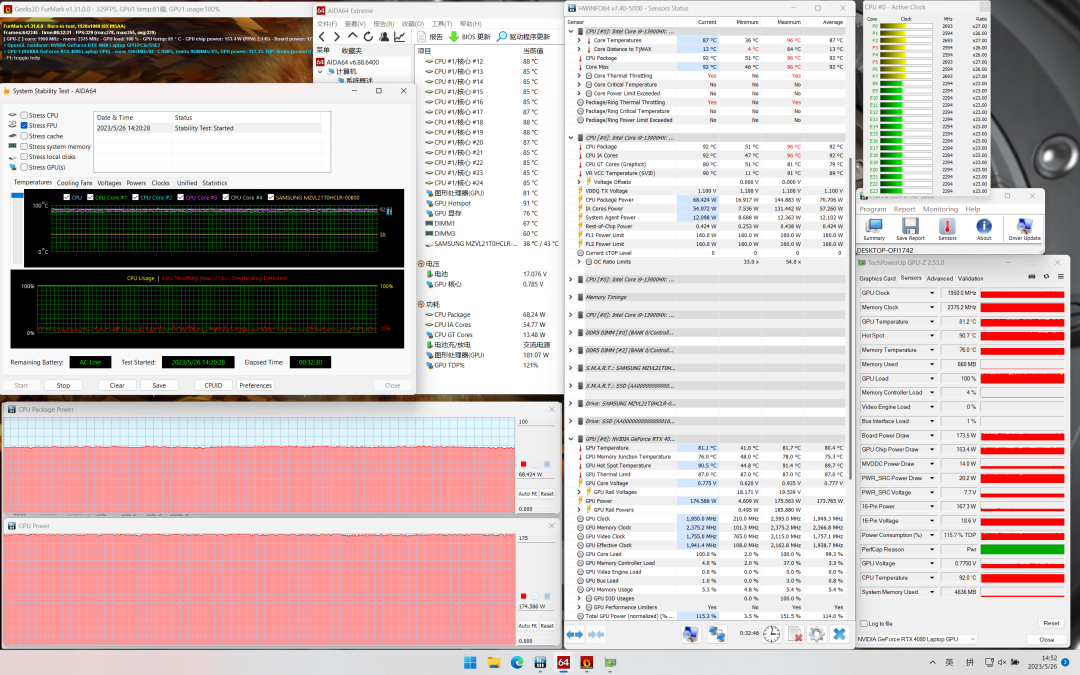Open GPU-Z hamburger menu icon
1080x675 pixels.
coord(1060,278)
